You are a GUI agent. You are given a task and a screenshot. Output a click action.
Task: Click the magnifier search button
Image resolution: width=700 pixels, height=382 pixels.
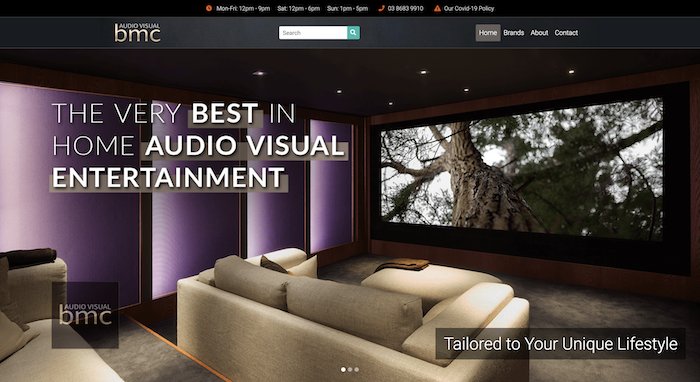pyautogui.click(x=354, y=33)
